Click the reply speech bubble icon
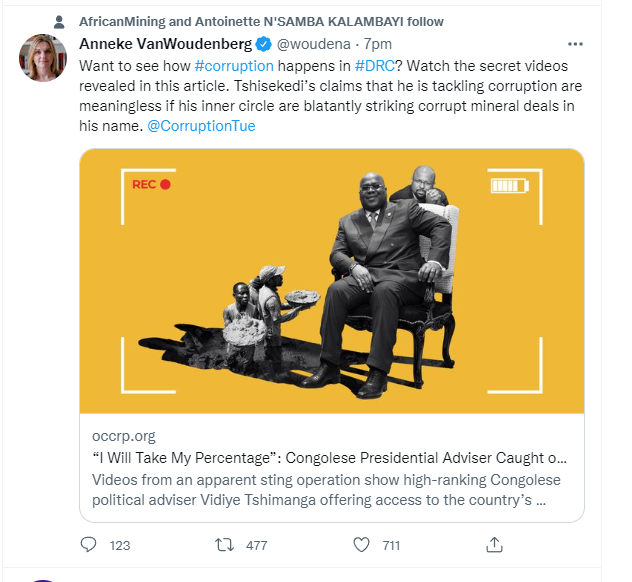 (x=89, y=545)
